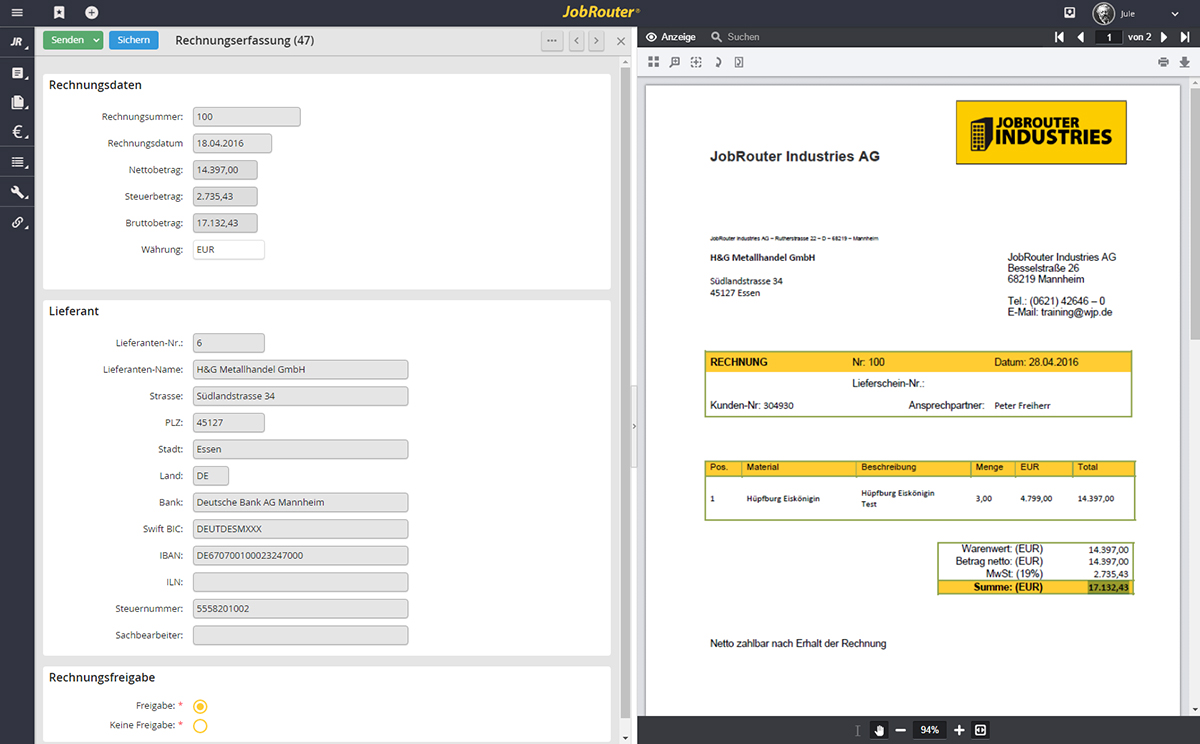Click the Lieferanten-Nr. field
Viewport: 1200px width, 744px height.
pos(228,343)
